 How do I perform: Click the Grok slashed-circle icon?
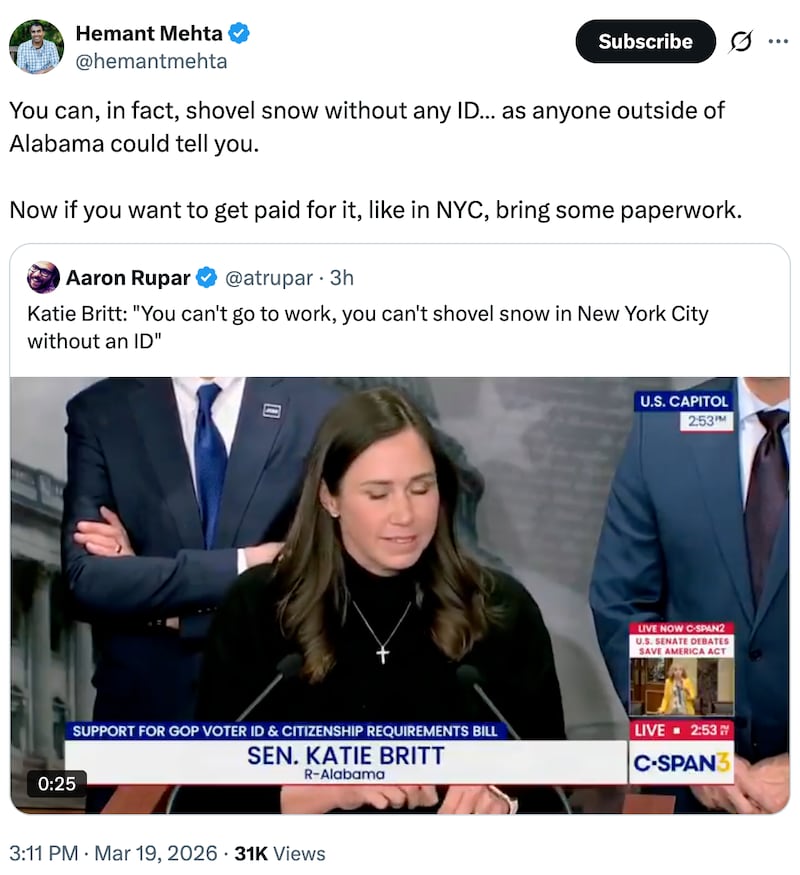coord(740,42)
